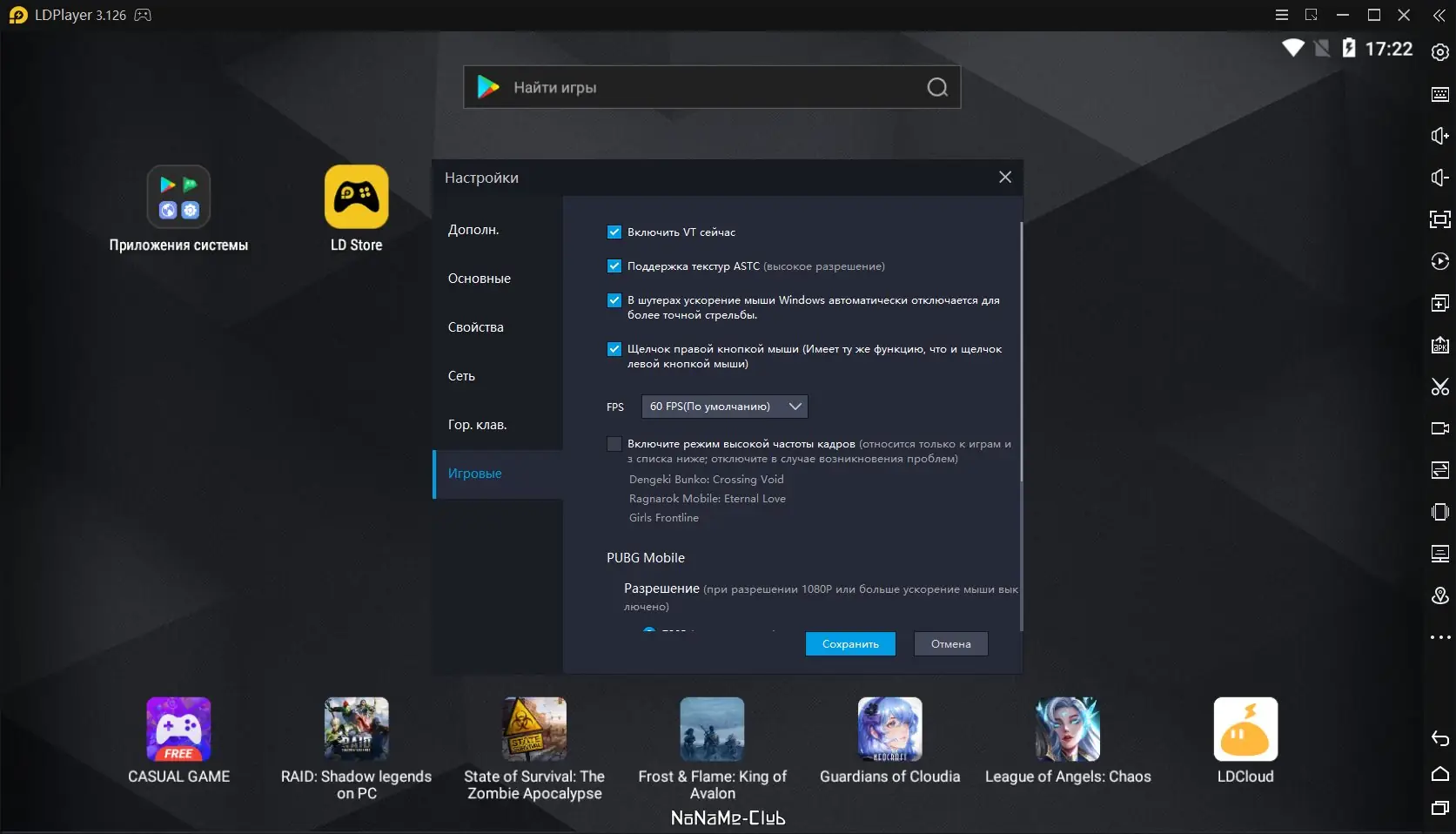Decrease volume using sidebar speaker minus icon

tap(1440, 178)
